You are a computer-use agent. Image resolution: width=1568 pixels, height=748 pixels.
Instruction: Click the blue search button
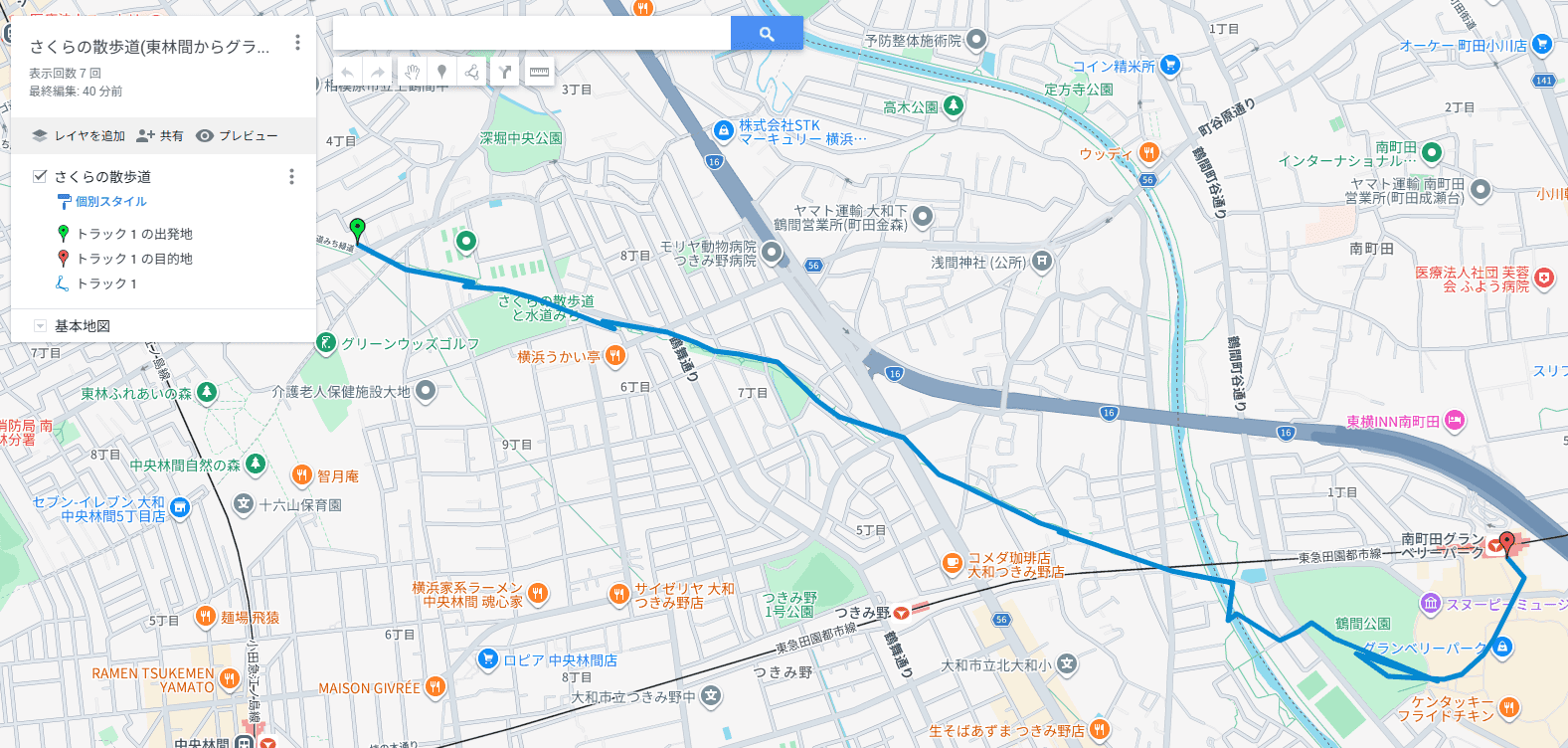click(x=767, y=33)
